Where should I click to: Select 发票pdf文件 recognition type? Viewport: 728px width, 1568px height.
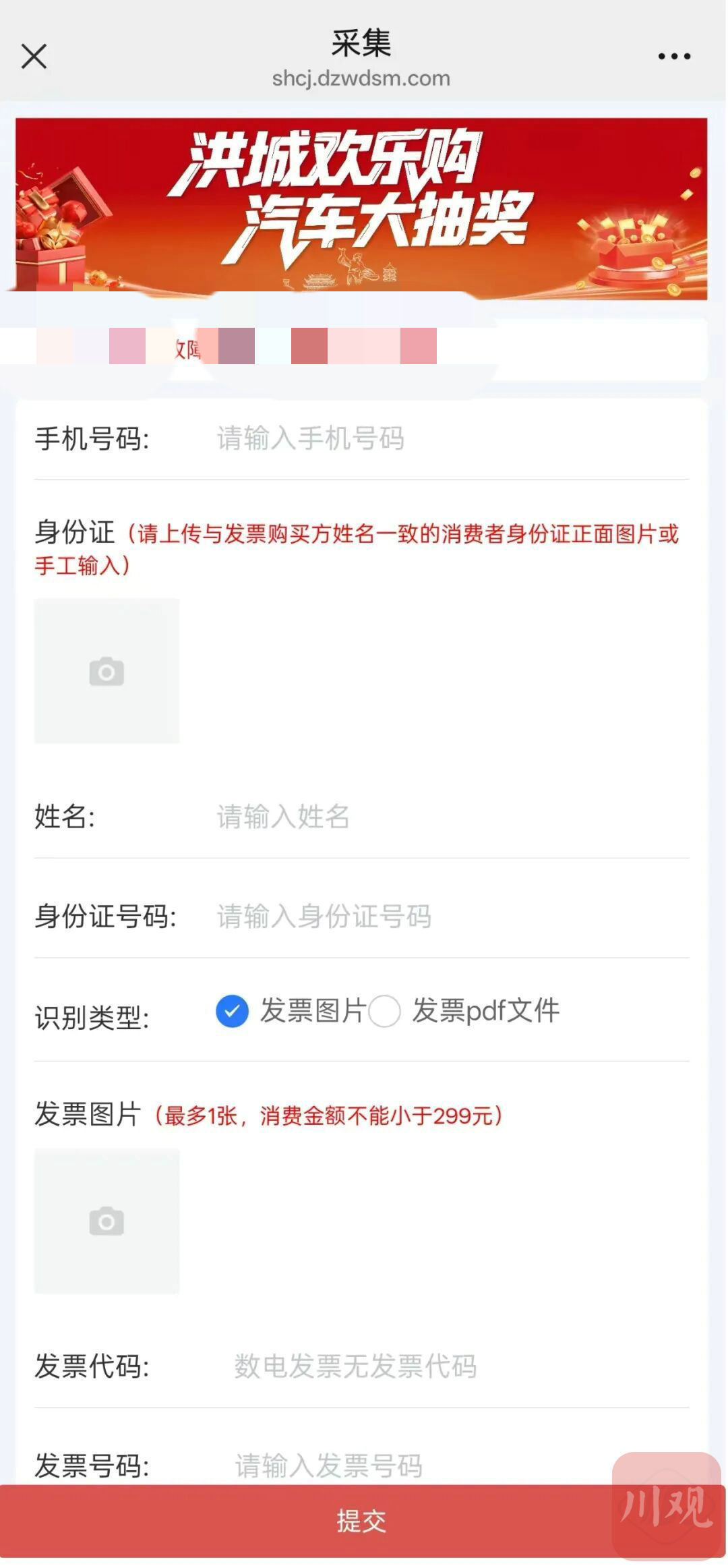point(385,1012)
